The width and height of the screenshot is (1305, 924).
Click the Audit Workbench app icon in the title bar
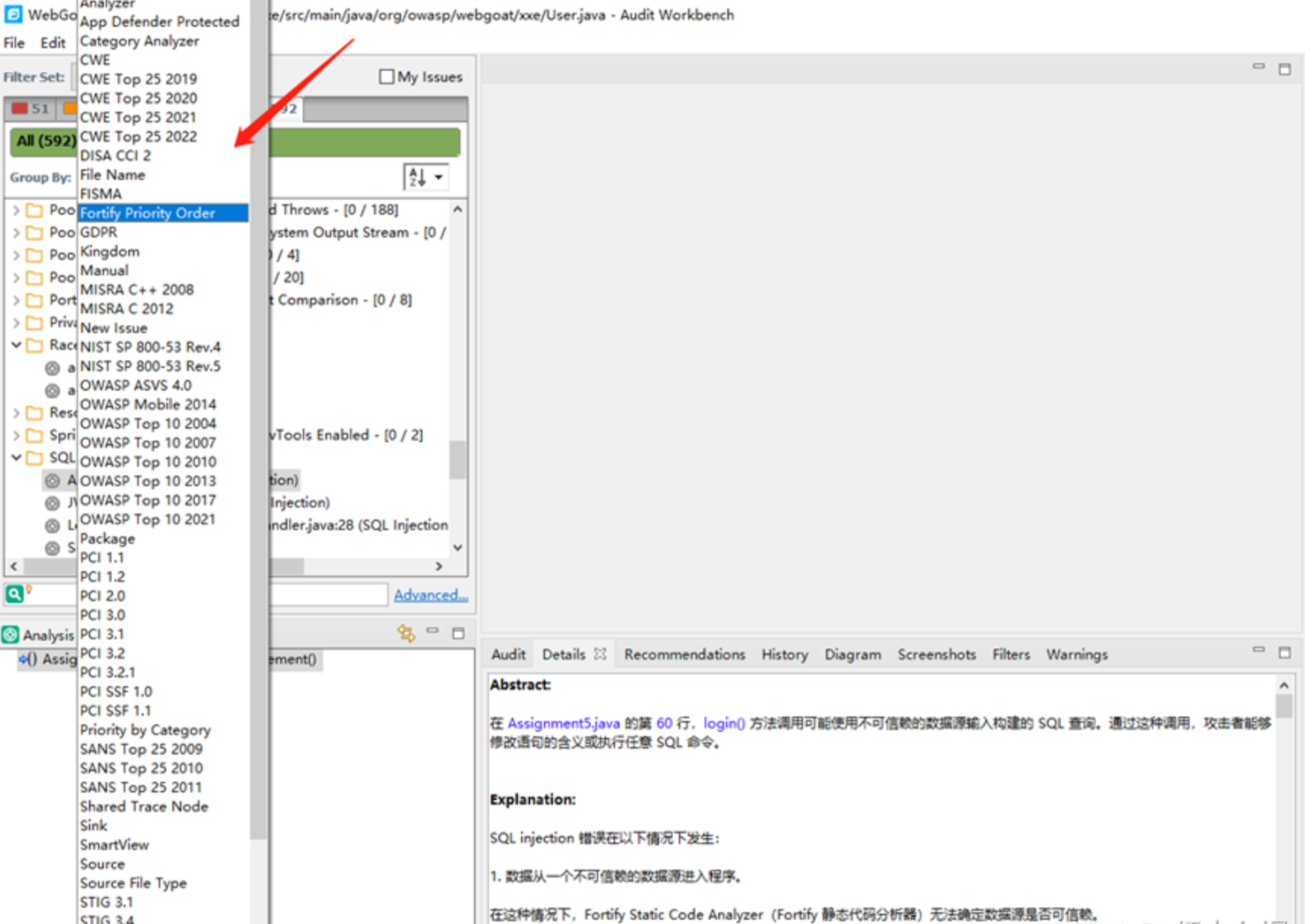[13, 14]
